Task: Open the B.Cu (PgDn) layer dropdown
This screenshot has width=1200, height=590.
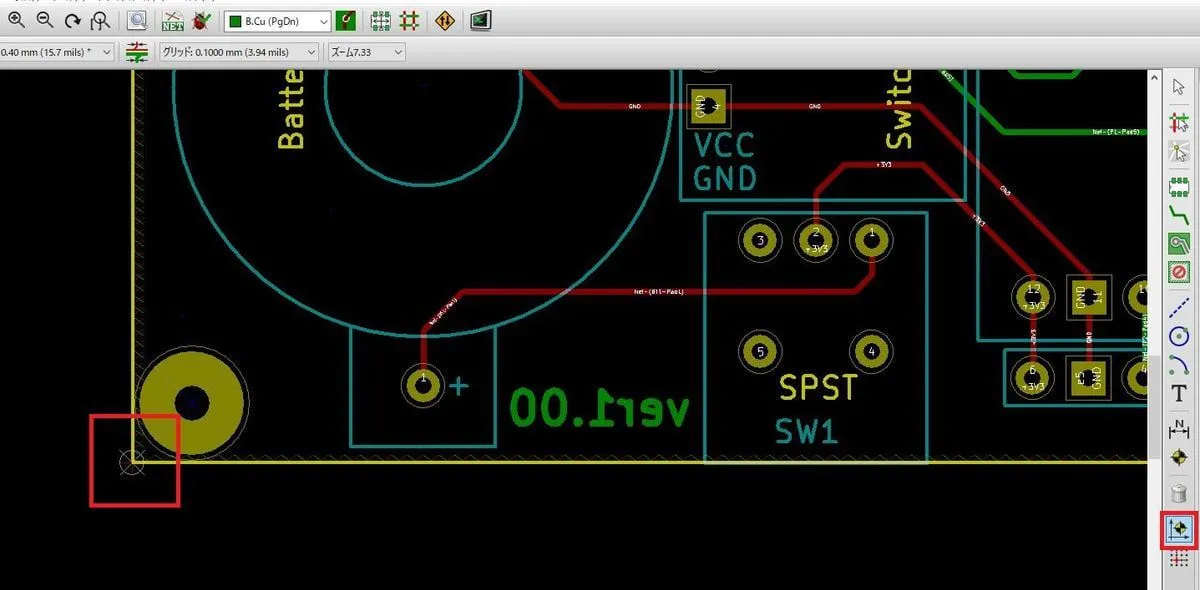Action: [x=277, y=20]
